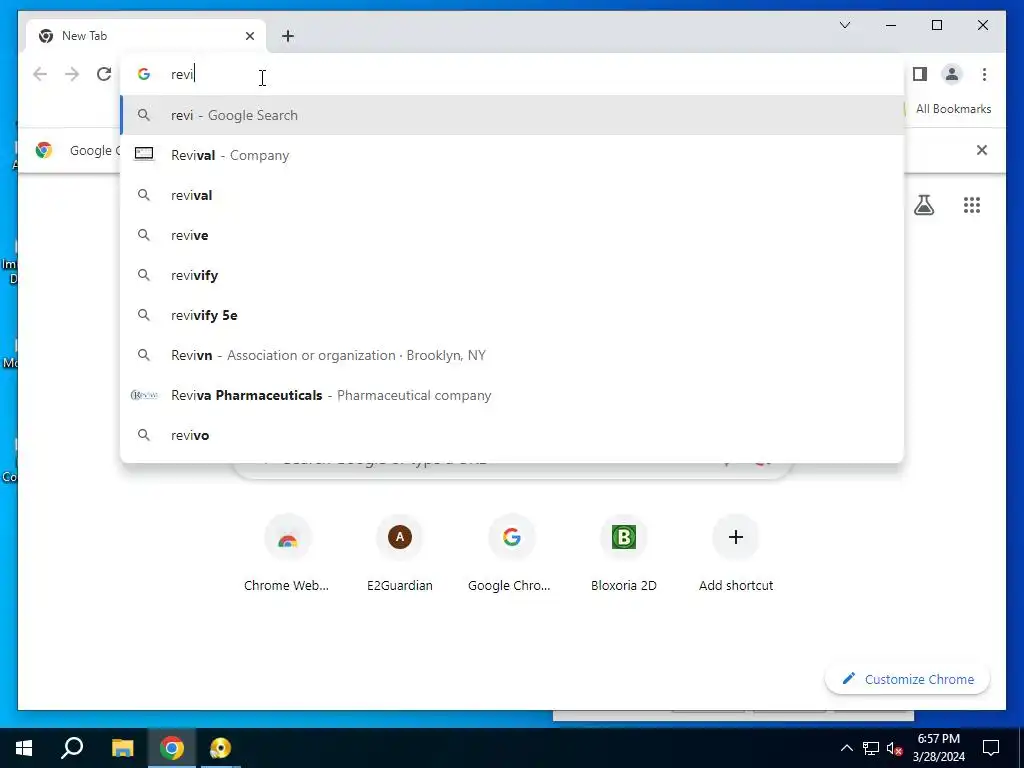Open File Explorer from taskbar
This screenshot has height=768, width=1024.
(x=122, y=748)
